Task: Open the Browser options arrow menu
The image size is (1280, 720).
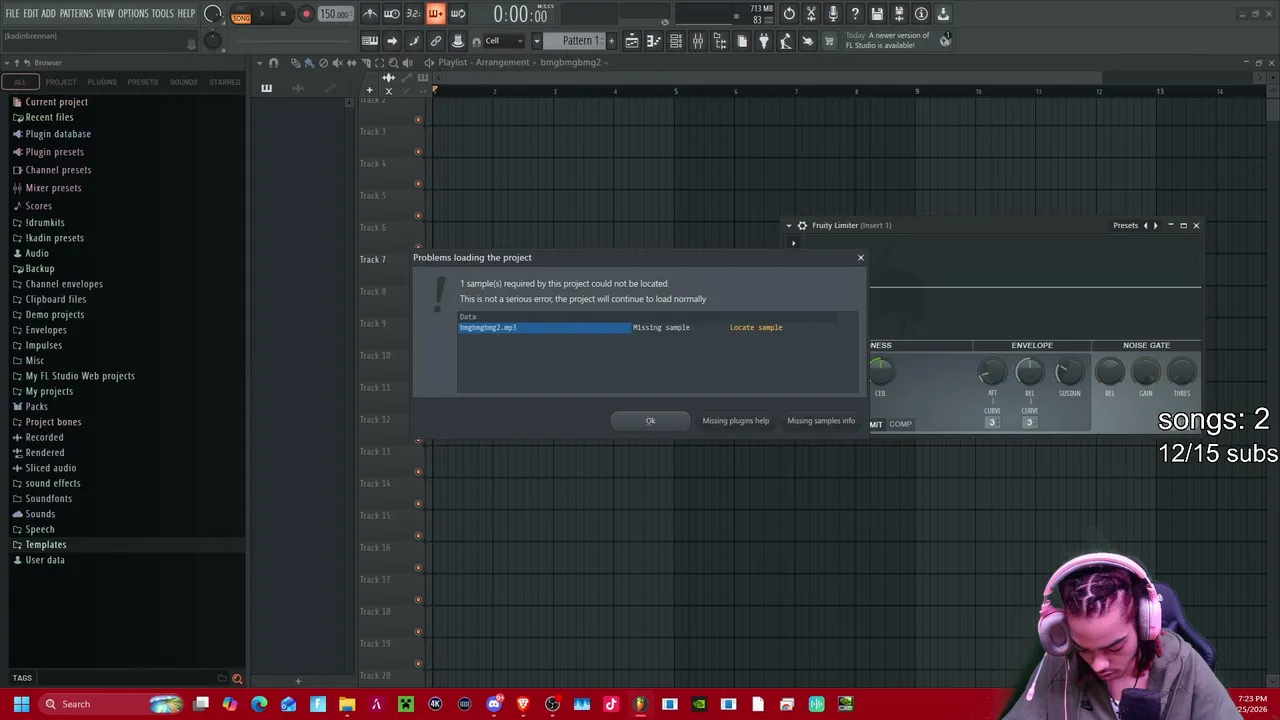Action: click(6, 63)
